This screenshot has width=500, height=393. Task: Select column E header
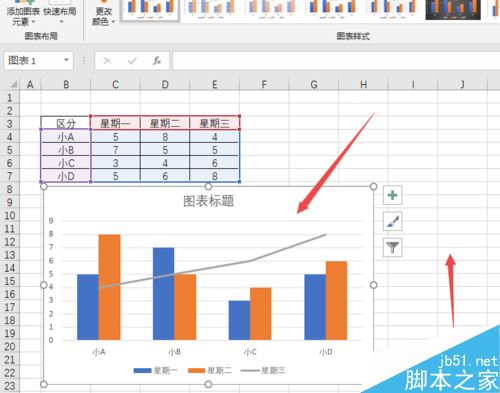tap(215, 85)
